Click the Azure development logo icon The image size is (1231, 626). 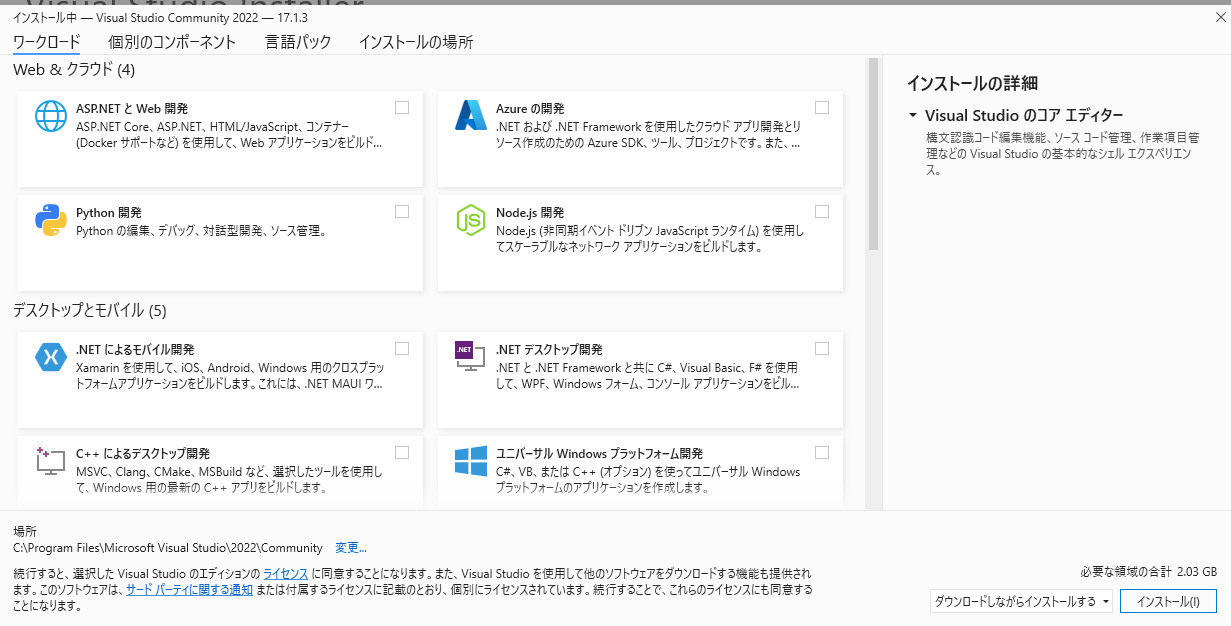[x=470, y=117]
